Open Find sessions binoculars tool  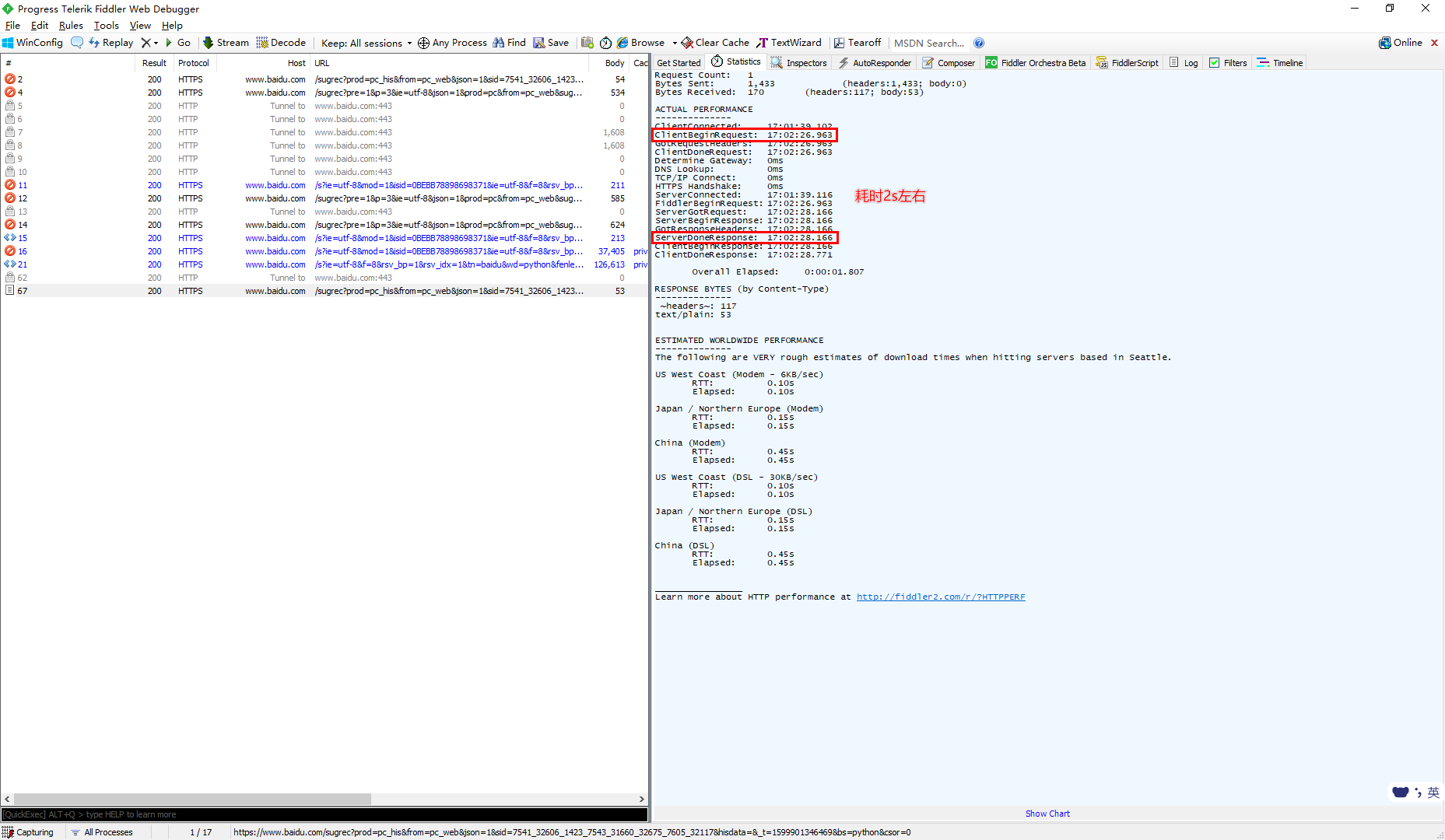509,43
